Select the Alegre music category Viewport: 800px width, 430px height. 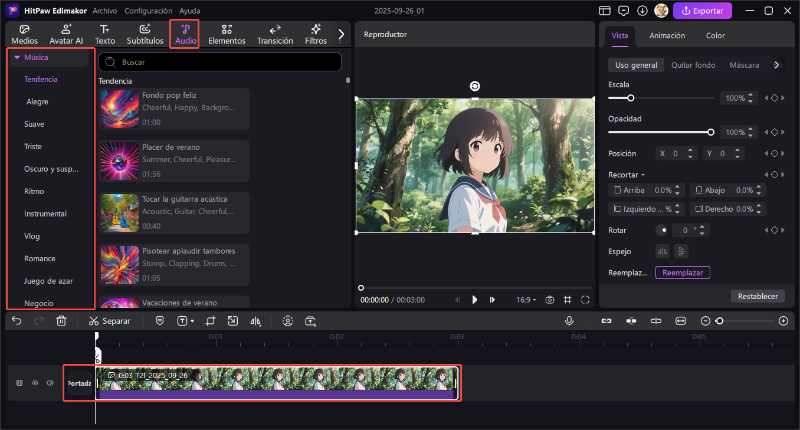[37, 102]
